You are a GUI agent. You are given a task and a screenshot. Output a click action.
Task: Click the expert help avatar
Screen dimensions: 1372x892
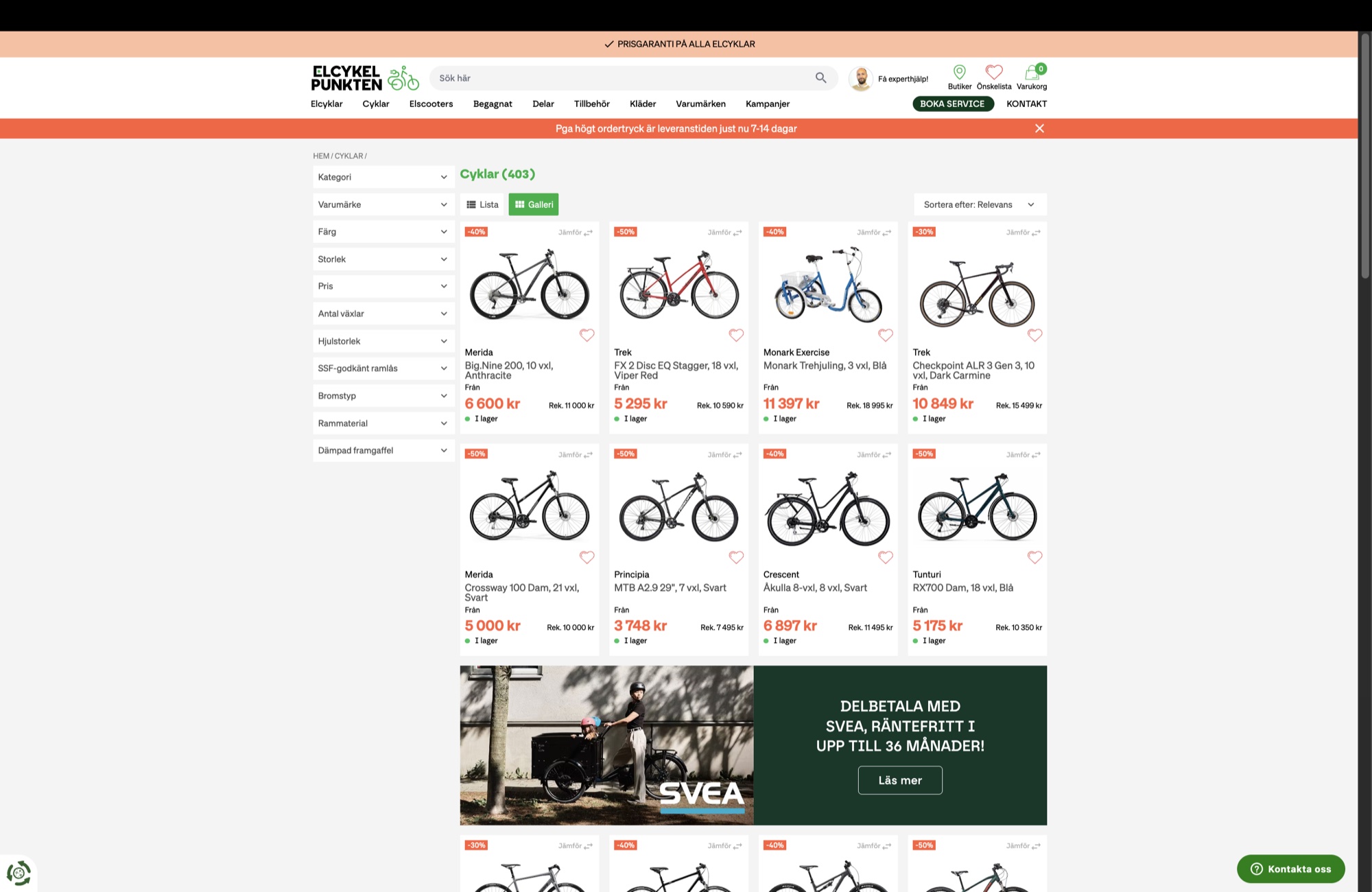click(860, 78)
